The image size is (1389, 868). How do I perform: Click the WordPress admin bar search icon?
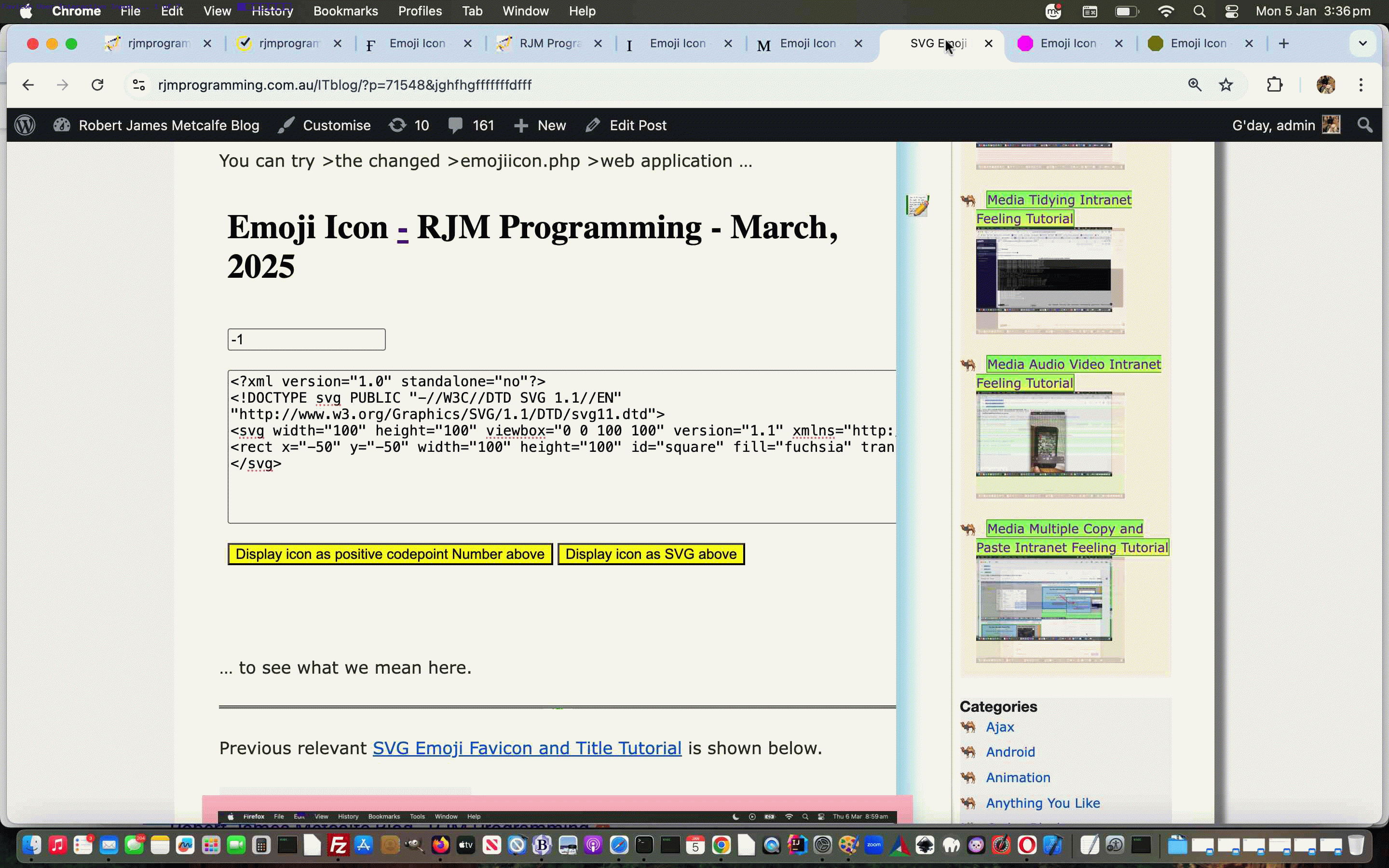(1365, 125)
